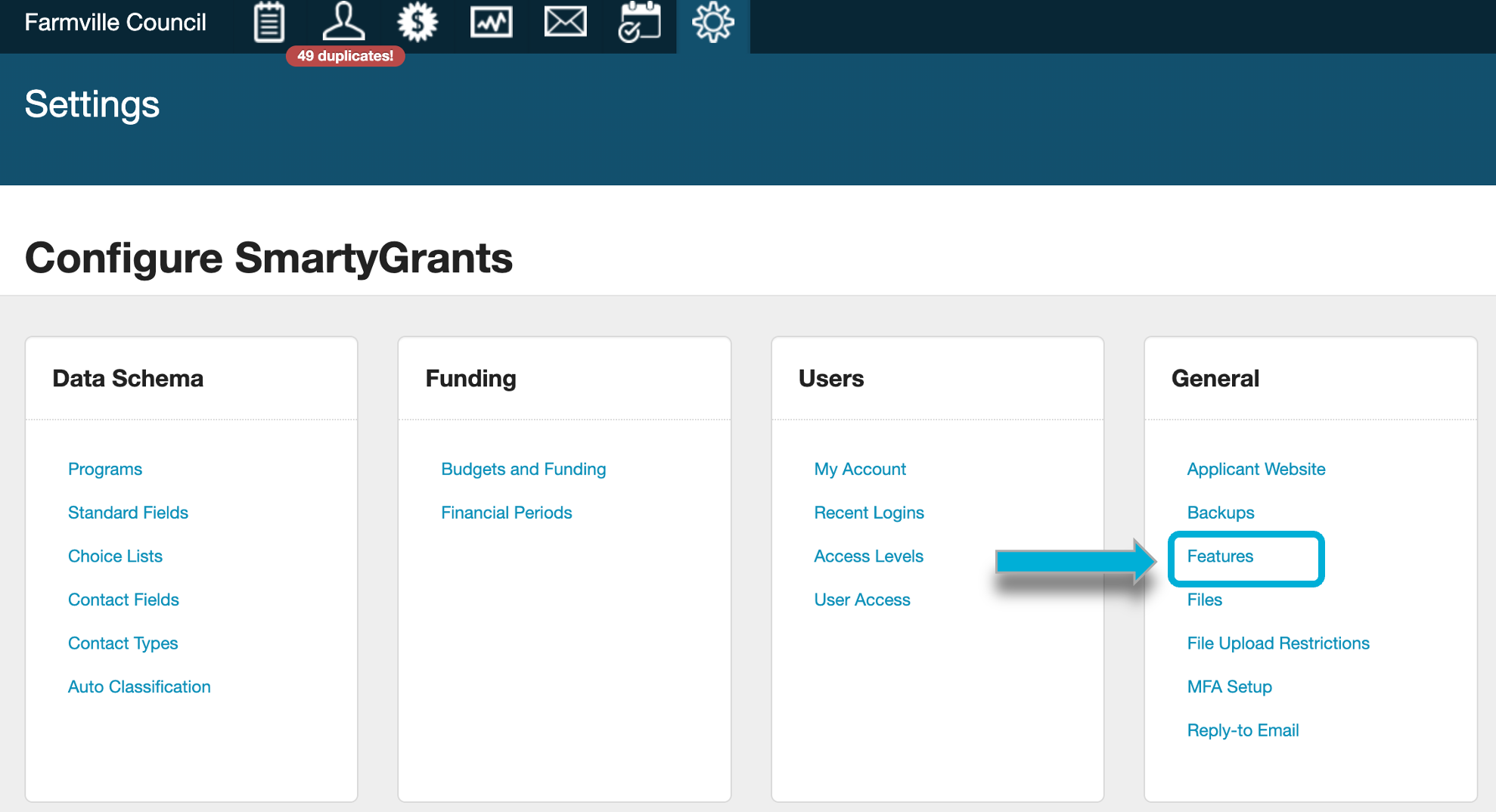The image size is (1496, 812).
Task: Click the settings gear icon
Action: point(712,23)
